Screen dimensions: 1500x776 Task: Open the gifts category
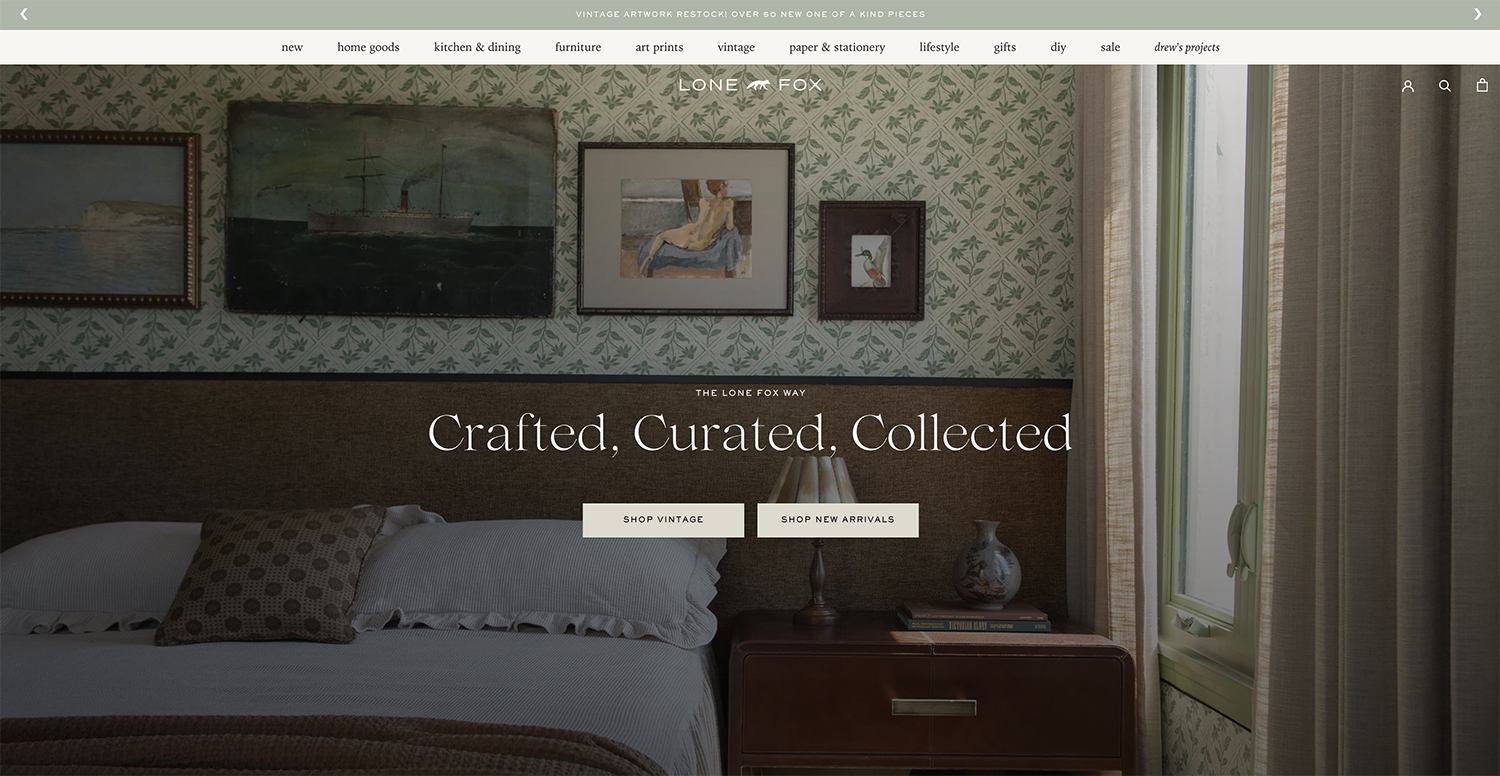1005,47
